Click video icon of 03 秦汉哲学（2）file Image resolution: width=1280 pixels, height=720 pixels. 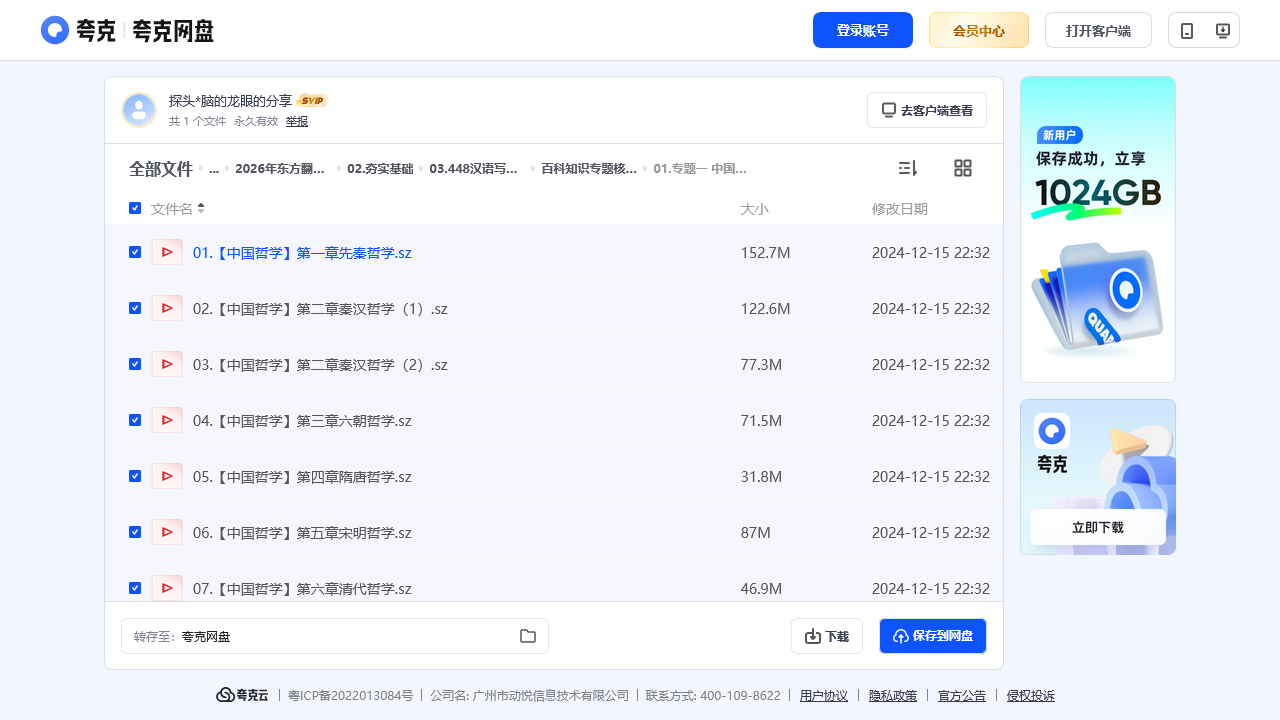click(x=167, y=364)
